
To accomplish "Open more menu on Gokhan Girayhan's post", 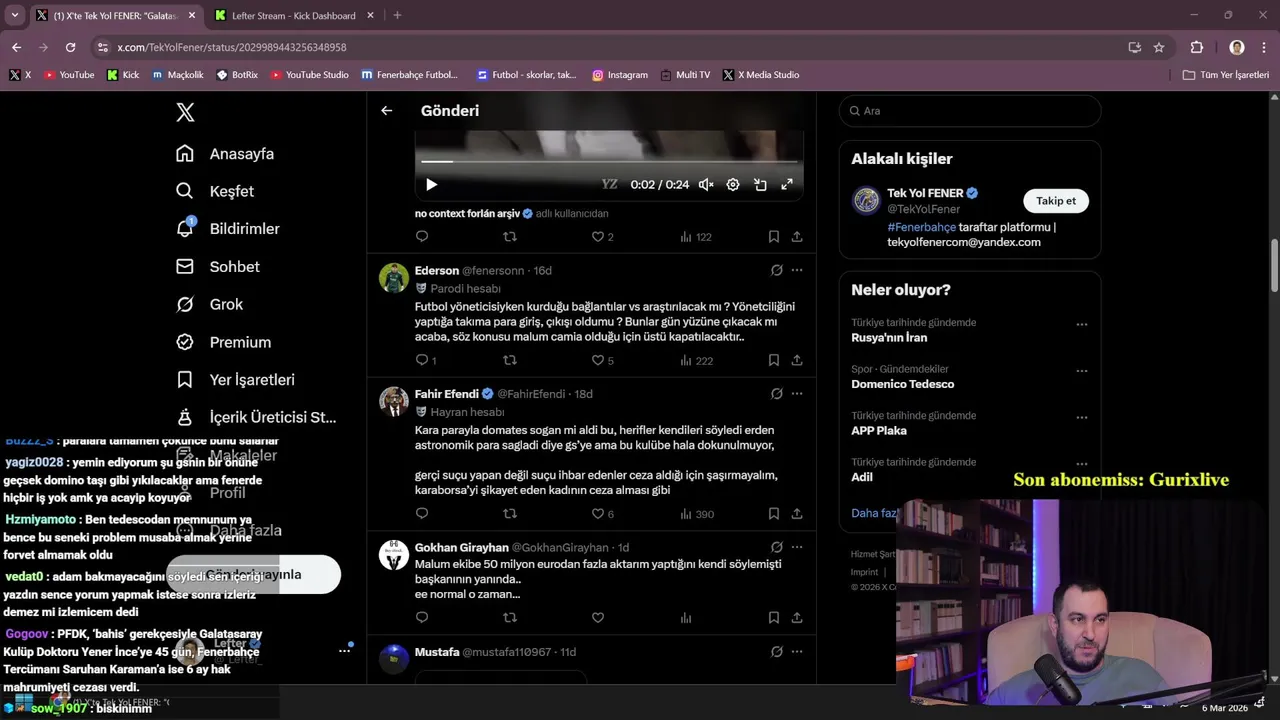I will pyautogui.click(x=797, y=548).
